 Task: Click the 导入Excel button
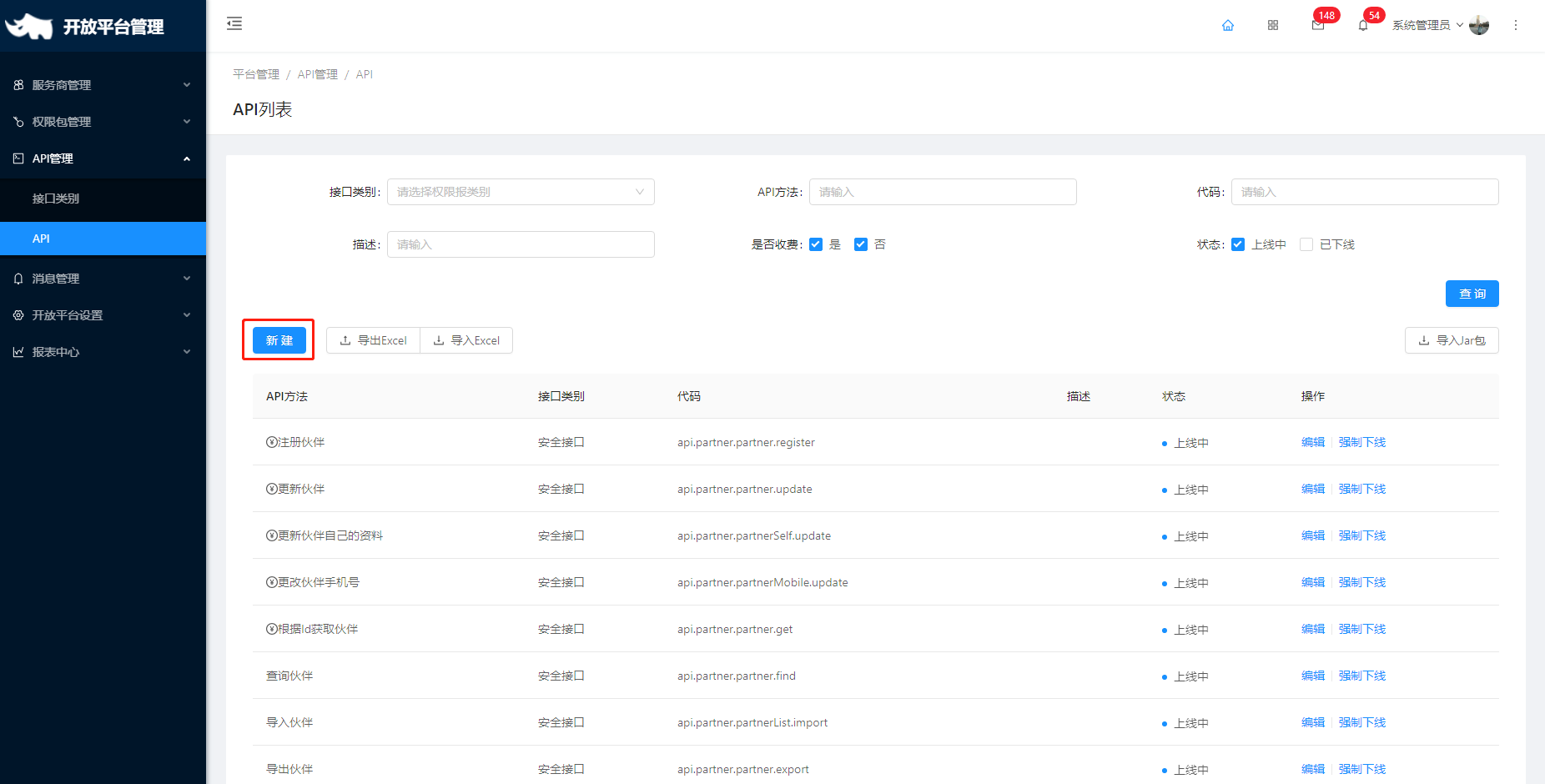pyautogui.click(x=466, y=340)
